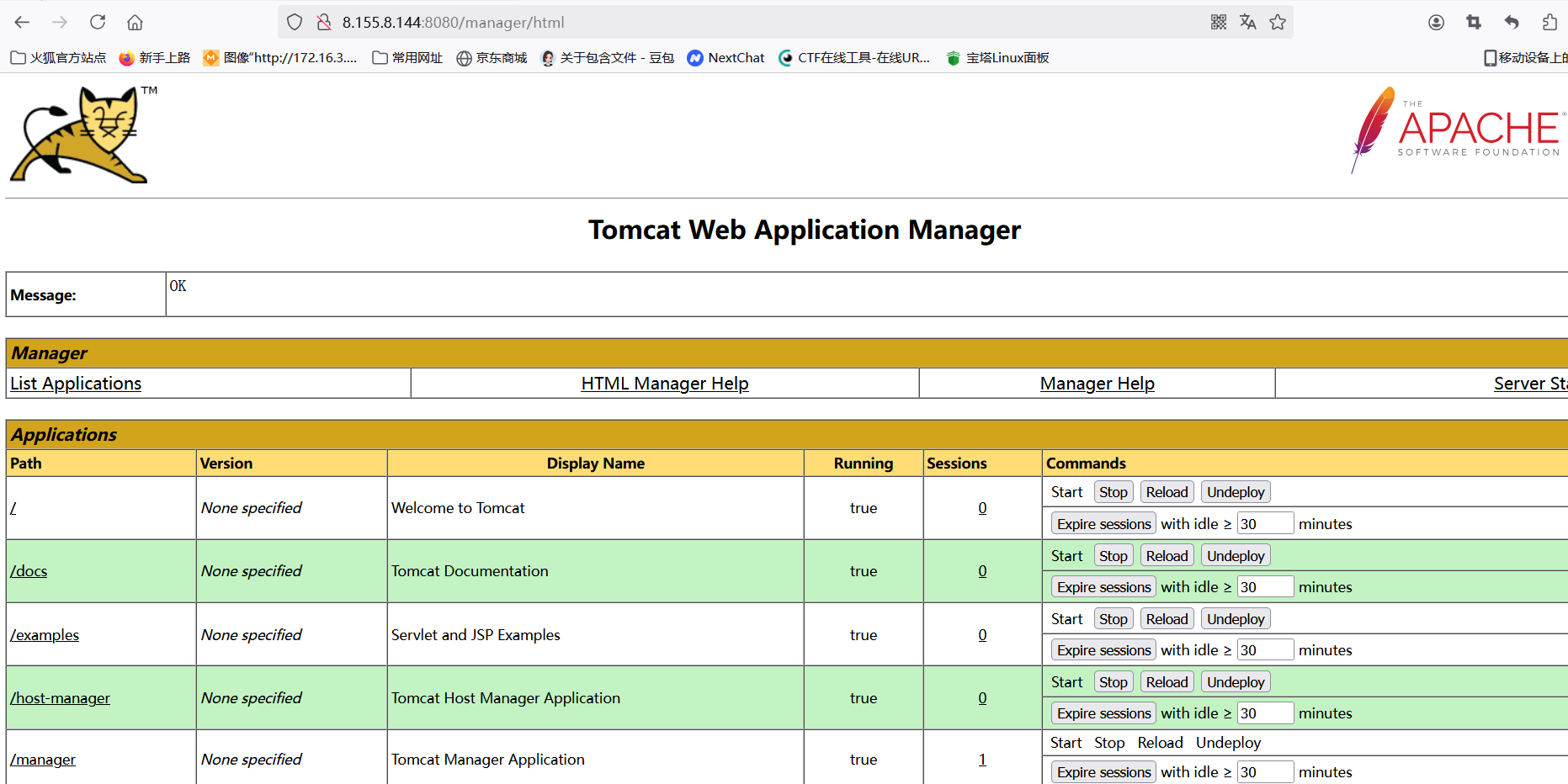Image resolution: width=1568 pixels, height=784 pixels.
Task: Click the screenshot crop icon
Action: click(x=1474, y=23)
